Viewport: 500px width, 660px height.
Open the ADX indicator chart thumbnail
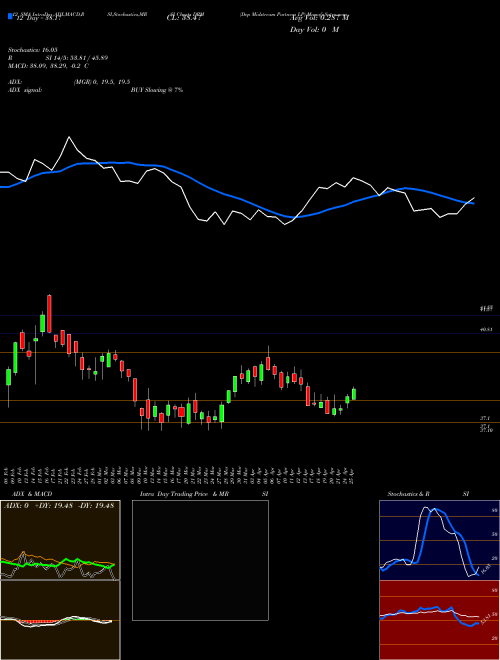60,540
